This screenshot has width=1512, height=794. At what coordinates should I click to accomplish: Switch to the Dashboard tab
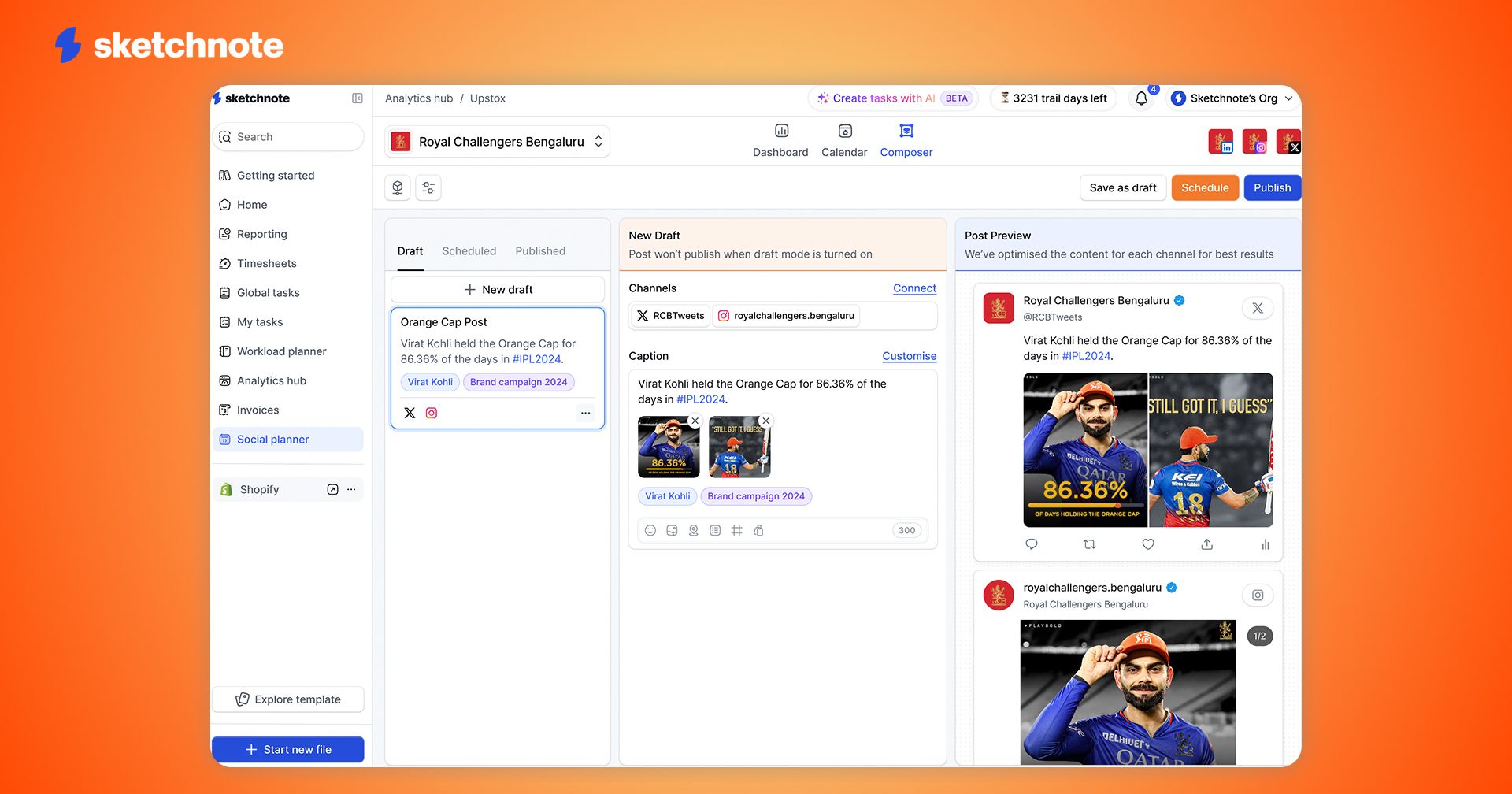pyautogui.click(x=780, y=141)
